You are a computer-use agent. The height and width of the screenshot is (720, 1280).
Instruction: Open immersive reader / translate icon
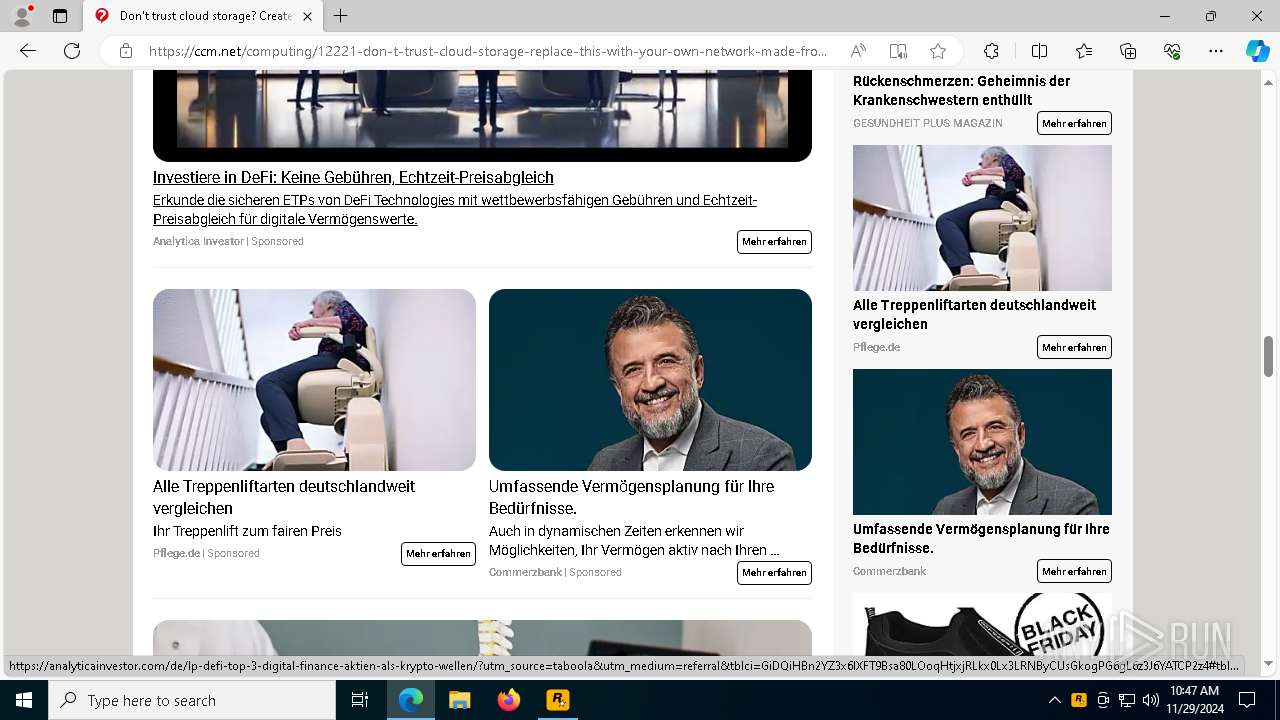point(898,51)
